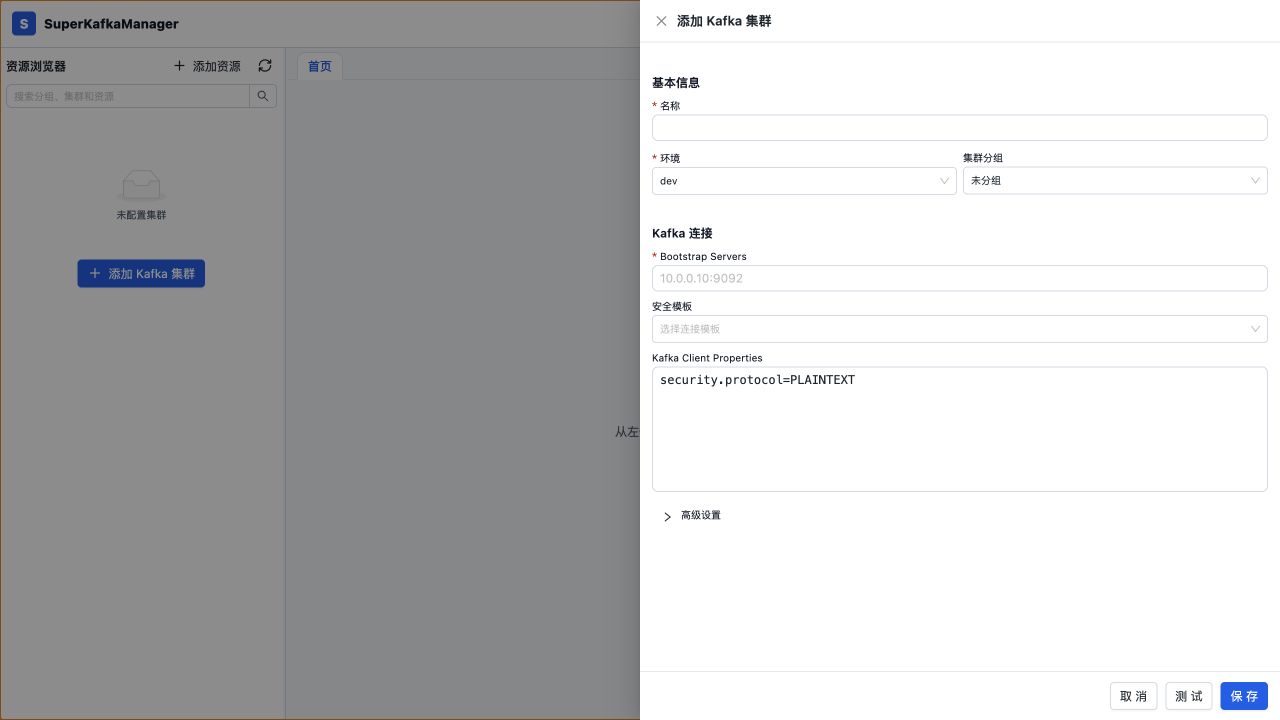The image size is (1280, 720).
Task: Click the 名称 input field
Action: coord(960,128)
